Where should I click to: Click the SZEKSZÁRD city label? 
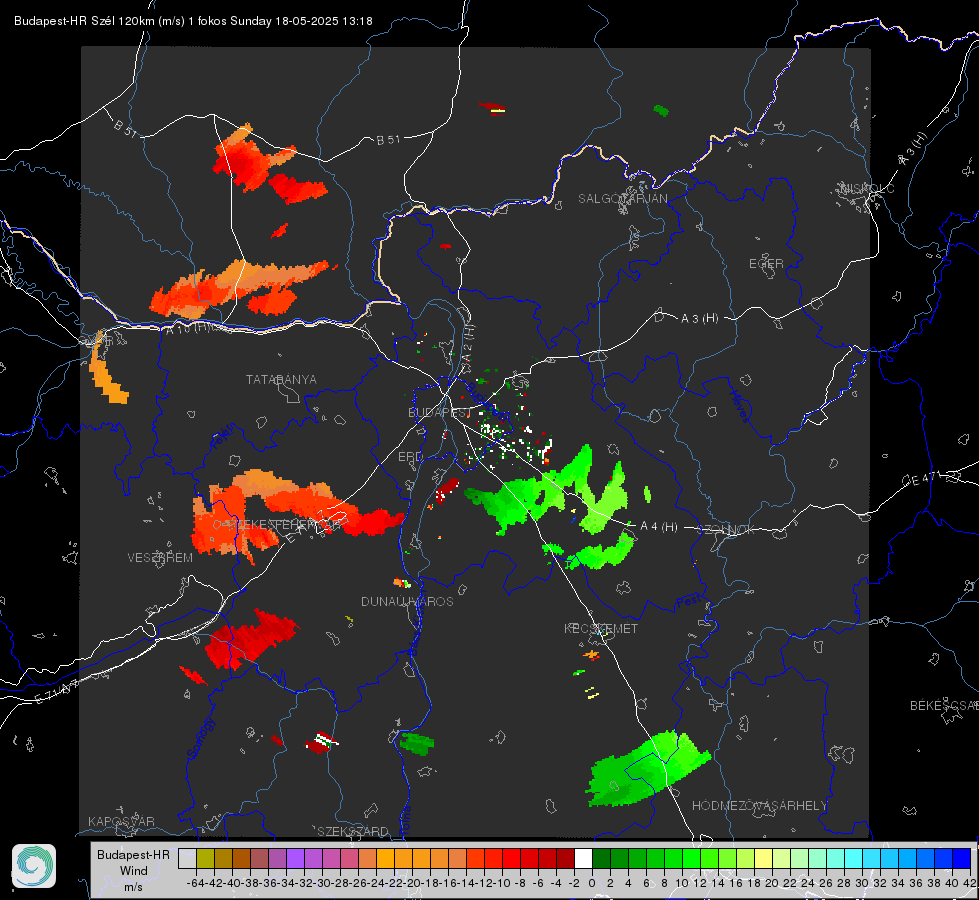(353, 831)
